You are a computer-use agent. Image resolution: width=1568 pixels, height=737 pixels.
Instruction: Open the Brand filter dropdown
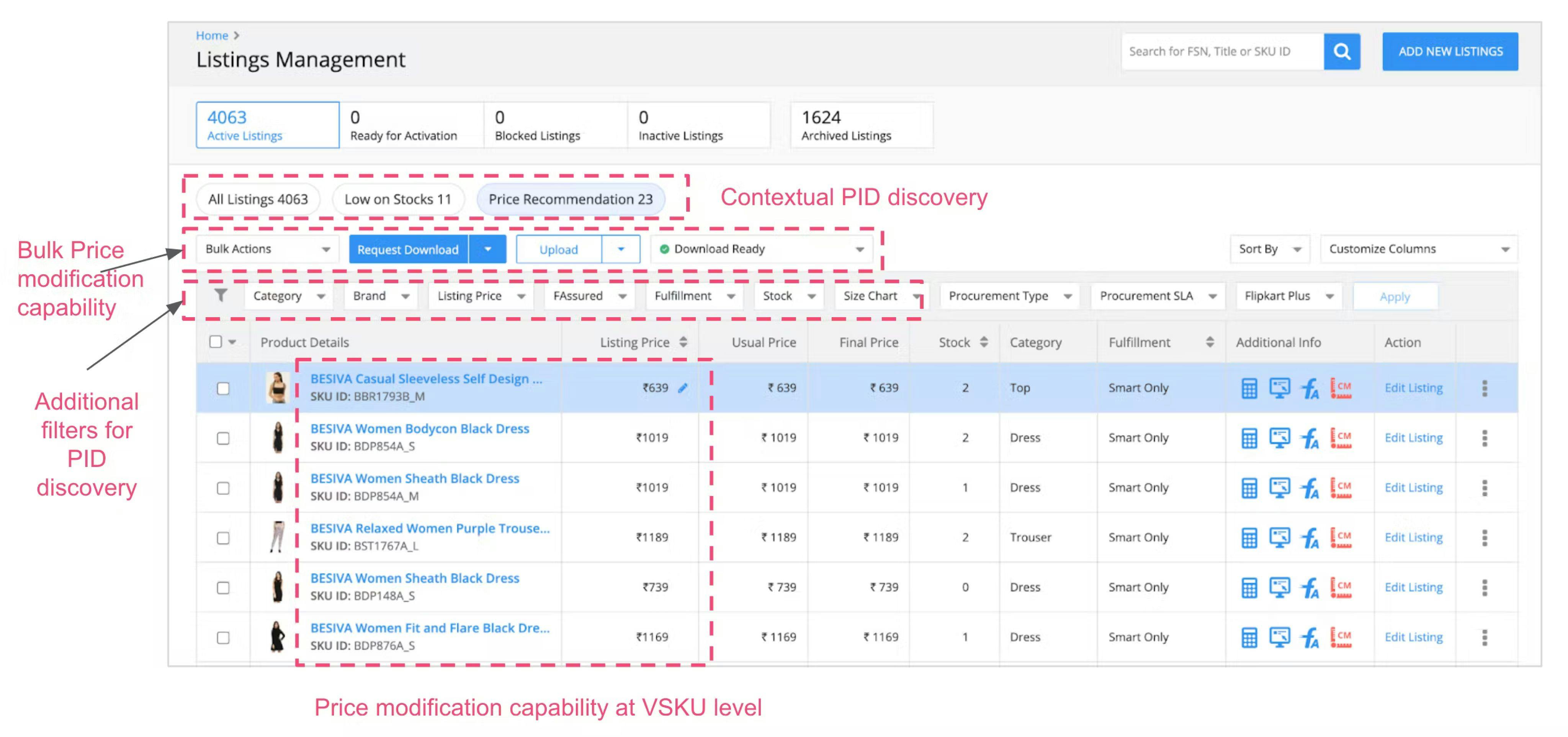(381, 296)
